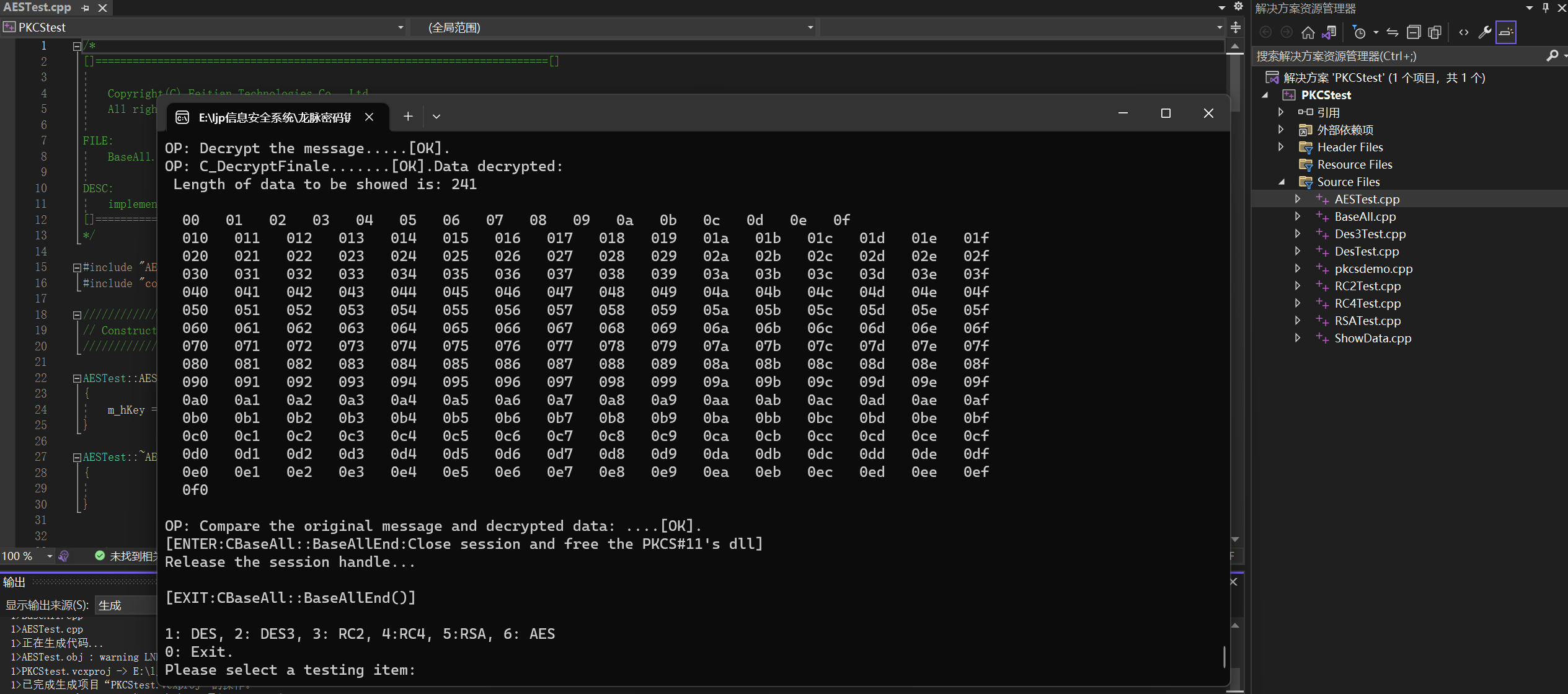Select RSATest.cpp in Source Files
Viewport: 1568px width, 694px height.
1367,321
